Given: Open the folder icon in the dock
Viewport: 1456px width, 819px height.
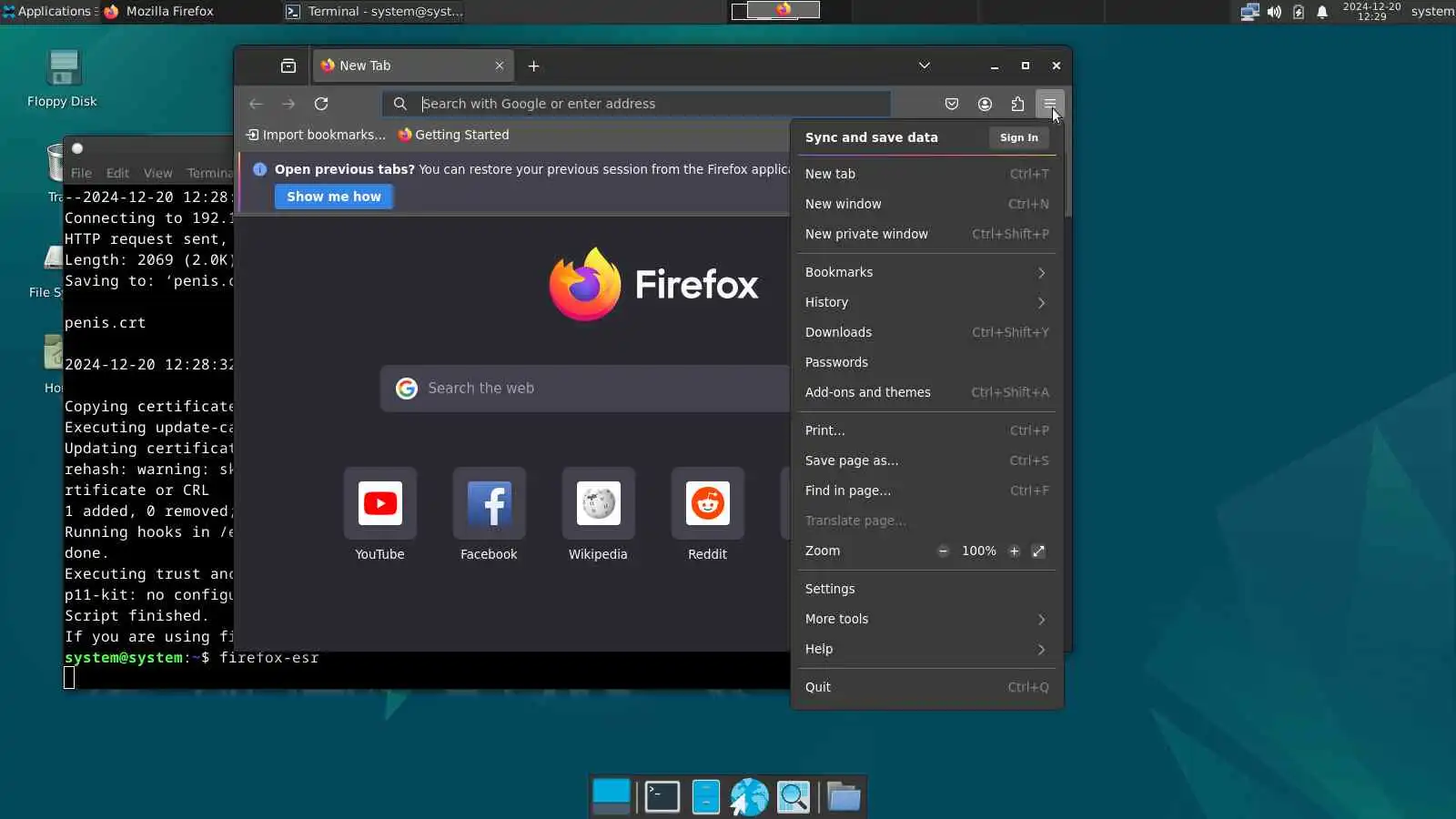Looking at the screenshot, I should tap(844, 796).
